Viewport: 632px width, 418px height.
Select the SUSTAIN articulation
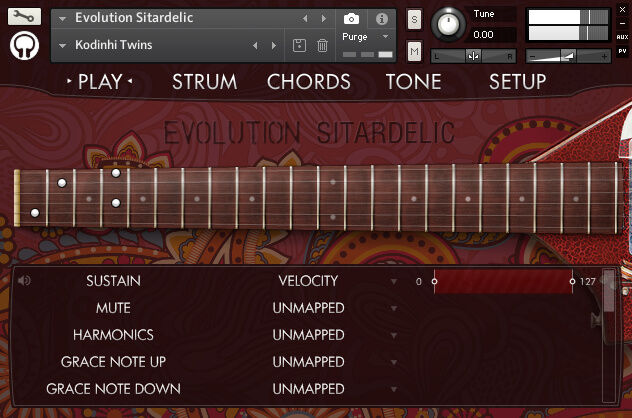click(113, 281)
